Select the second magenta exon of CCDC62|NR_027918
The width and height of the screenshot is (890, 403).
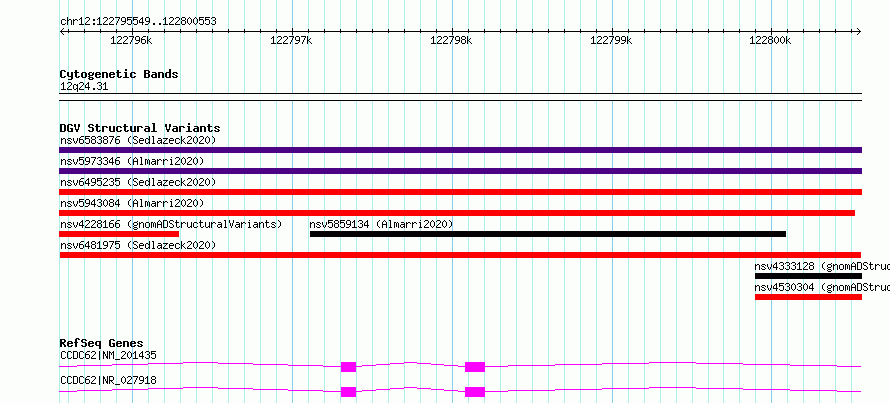pyautogui.click(x=475, y=392)
